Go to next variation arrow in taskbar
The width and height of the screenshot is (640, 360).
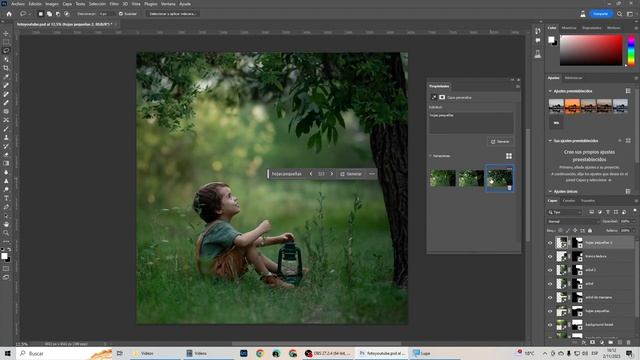331,174
